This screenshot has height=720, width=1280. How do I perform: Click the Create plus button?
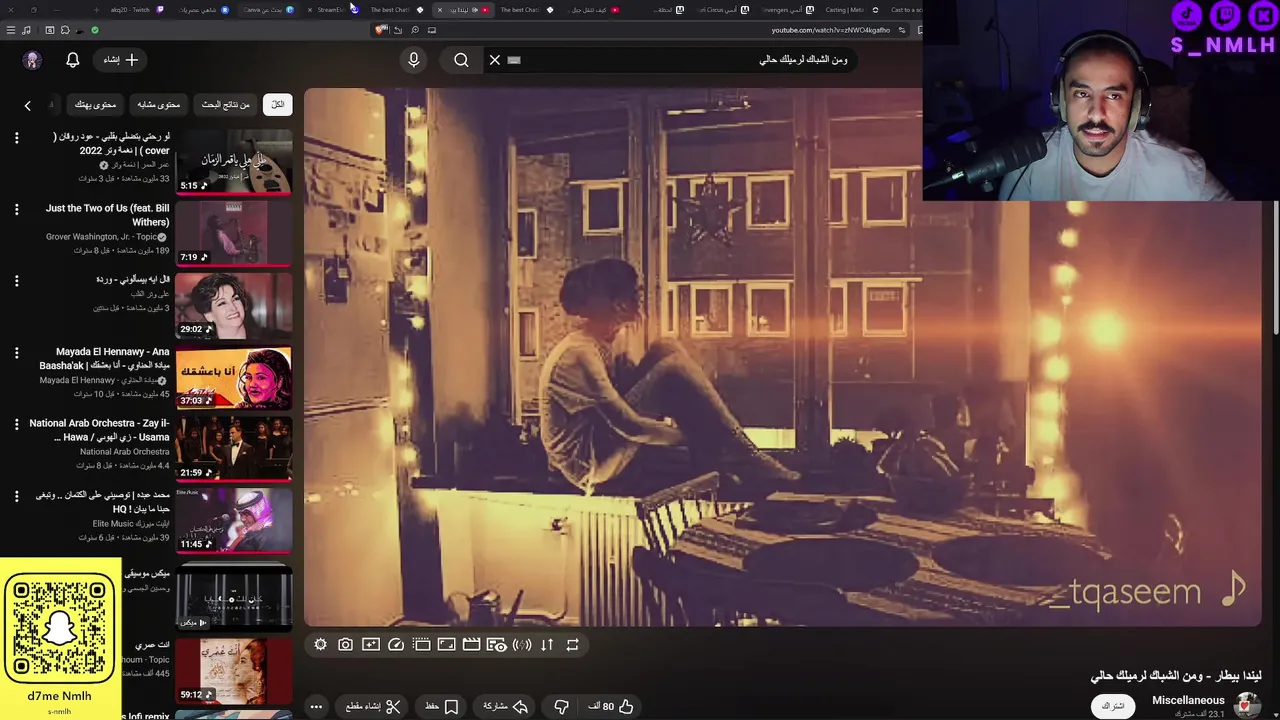pos(121,60)
